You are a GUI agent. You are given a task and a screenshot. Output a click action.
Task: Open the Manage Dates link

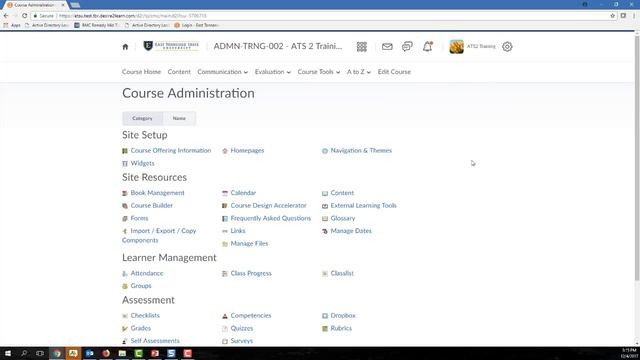(351, 231)
